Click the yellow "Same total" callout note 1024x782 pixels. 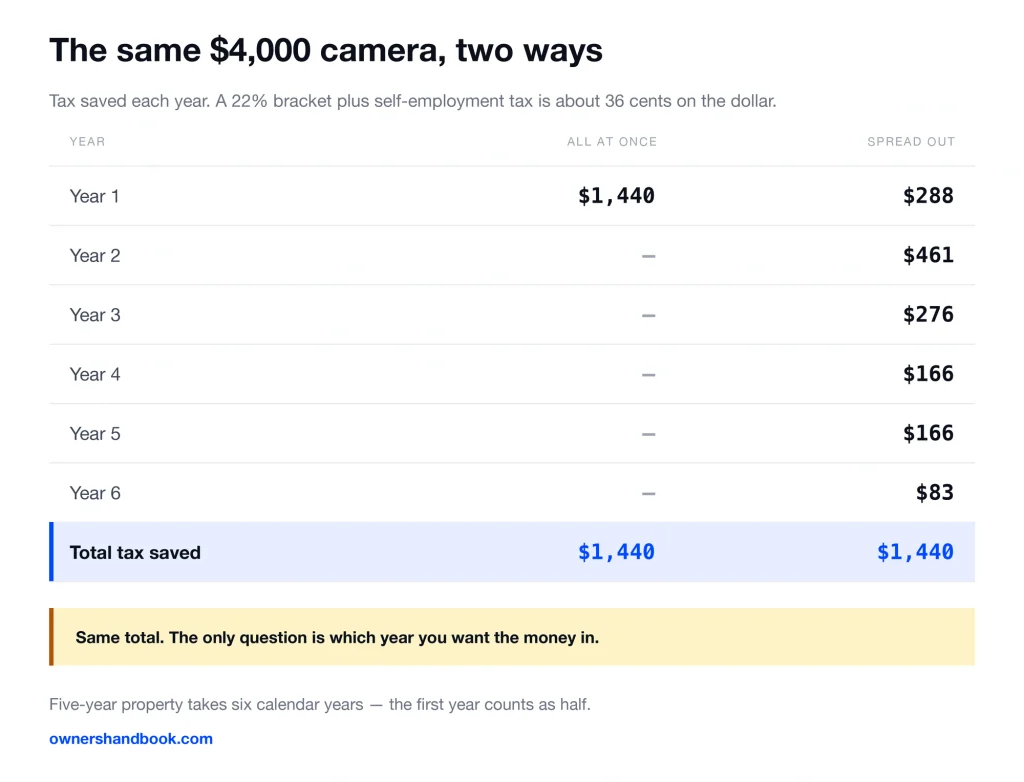[x=512, y=637]
